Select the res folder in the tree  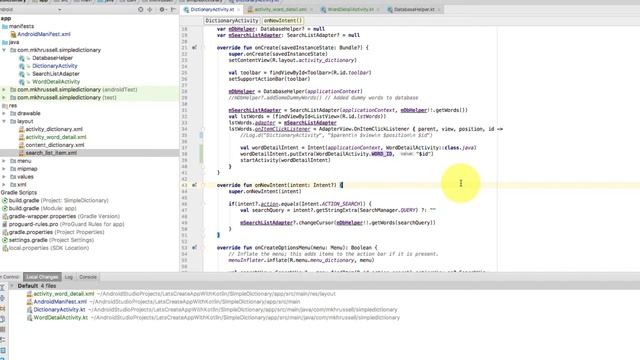(x=13, y=106)
